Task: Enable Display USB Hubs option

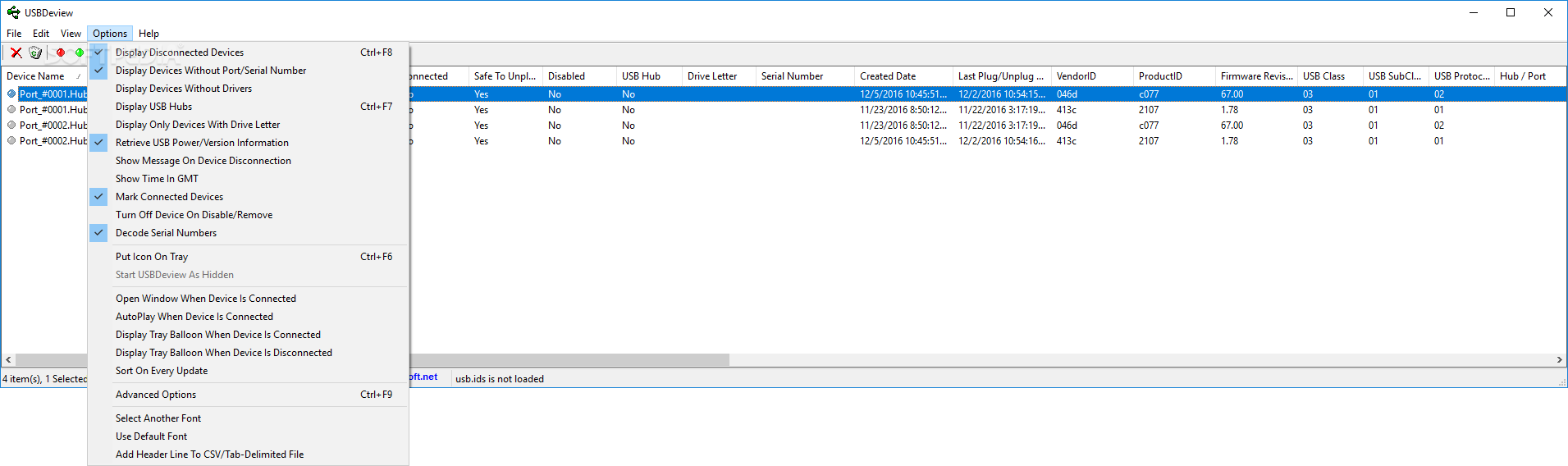Action: pos(248,107)
